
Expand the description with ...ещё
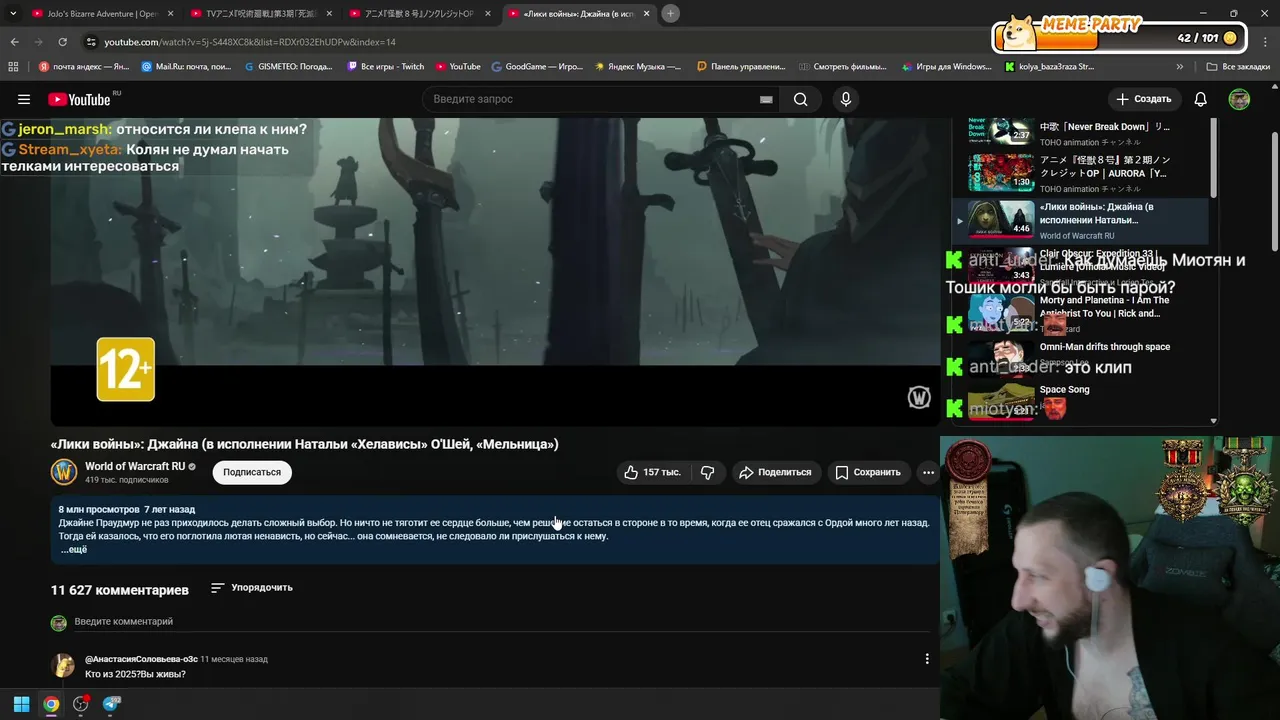74,549
